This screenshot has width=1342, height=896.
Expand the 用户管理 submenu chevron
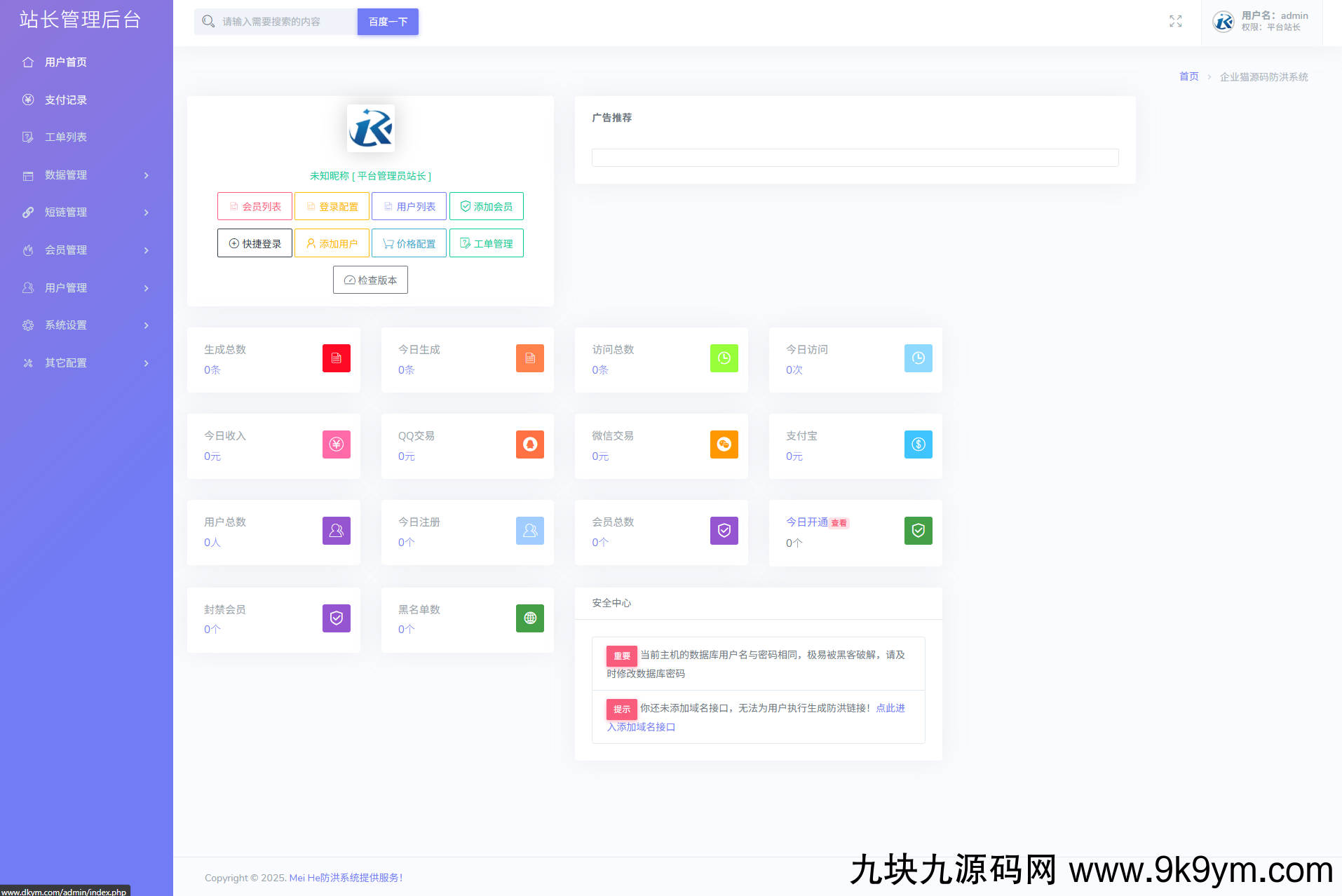point(147,288)
